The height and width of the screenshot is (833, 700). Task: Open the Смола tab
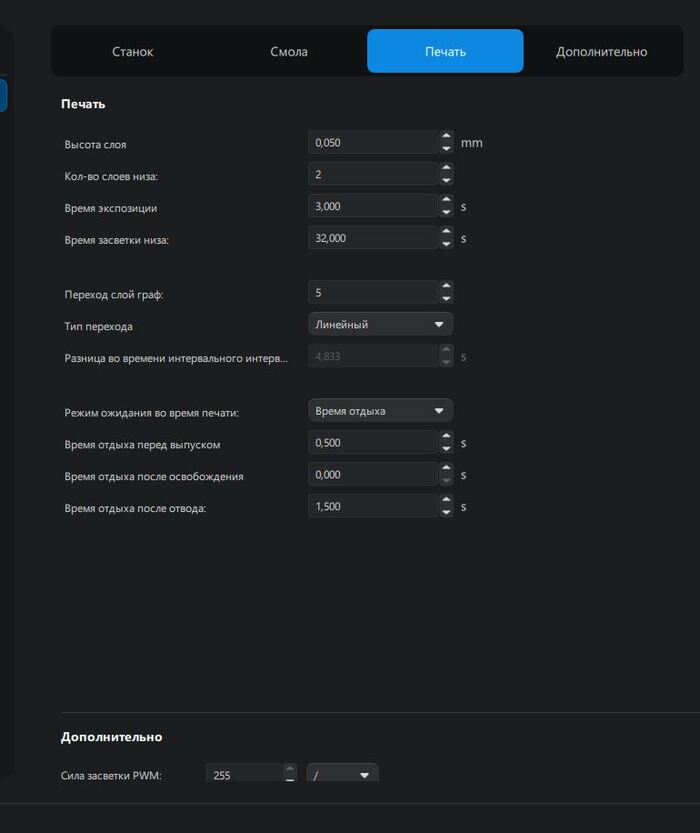[289, 51]
